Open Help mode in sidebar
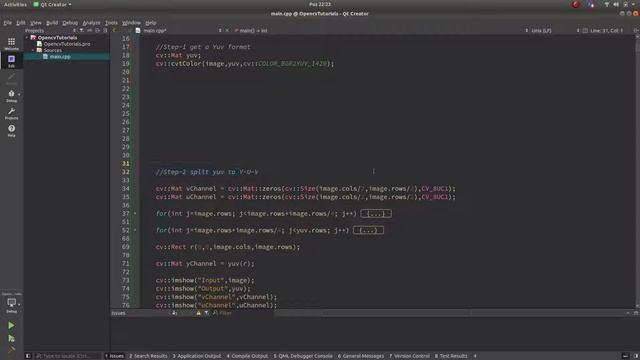This screenshot has height=360, width=640. pyautogui.click(x=11, y=131)
